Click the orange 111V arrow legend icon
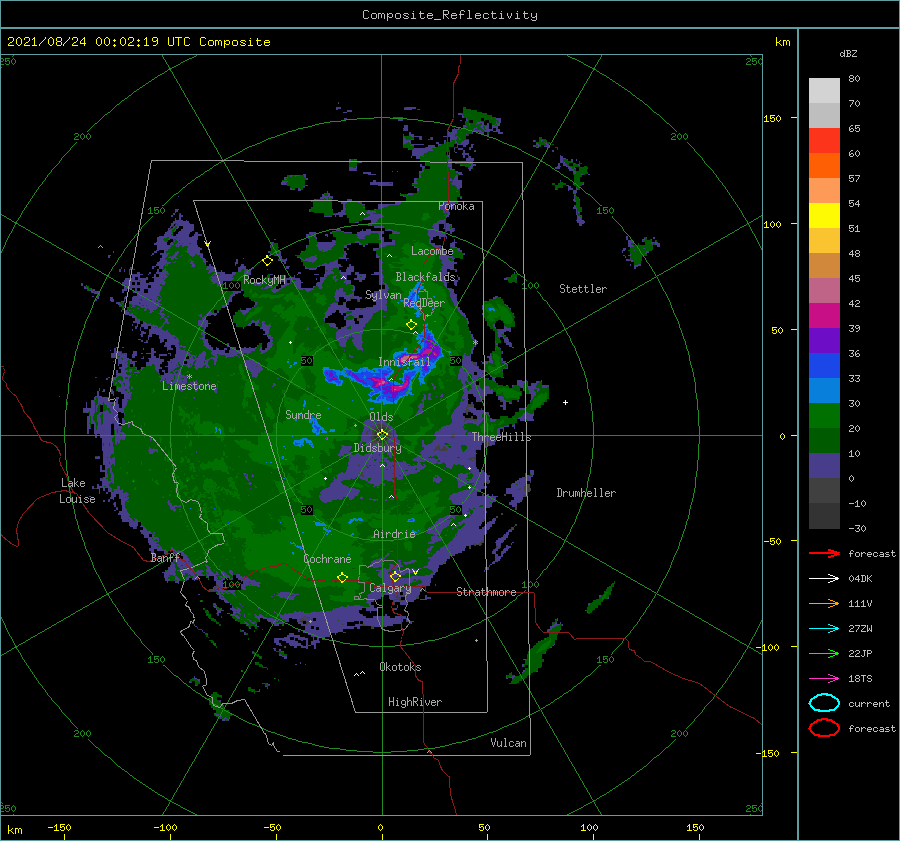The image size is (900, 841). (x=824, y=603)
